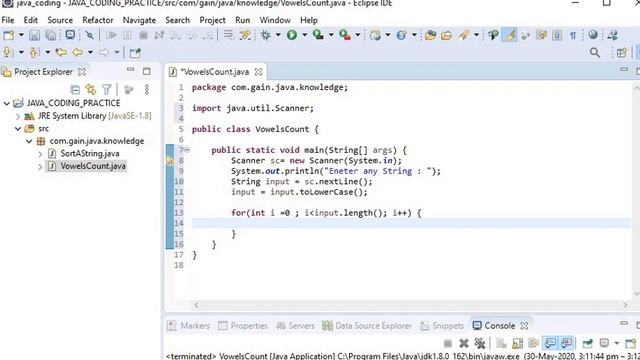Screen dimensions: 640x360
Task: Collapse the com.gain.java.knowledge package
Action: [29, 141]
